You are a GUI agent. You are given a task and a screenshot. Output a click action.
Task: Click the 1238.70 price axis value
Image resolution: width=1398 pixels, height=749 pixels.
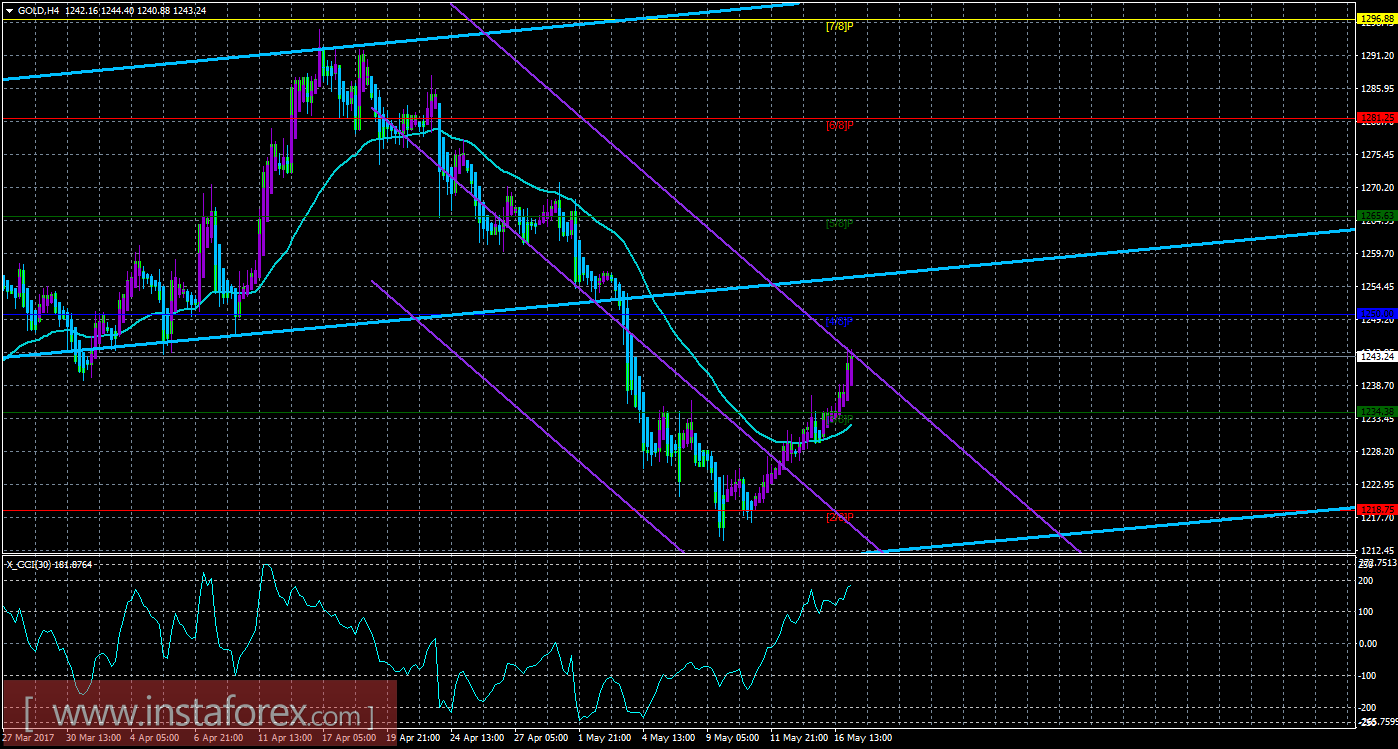(x=1377, y=386)
